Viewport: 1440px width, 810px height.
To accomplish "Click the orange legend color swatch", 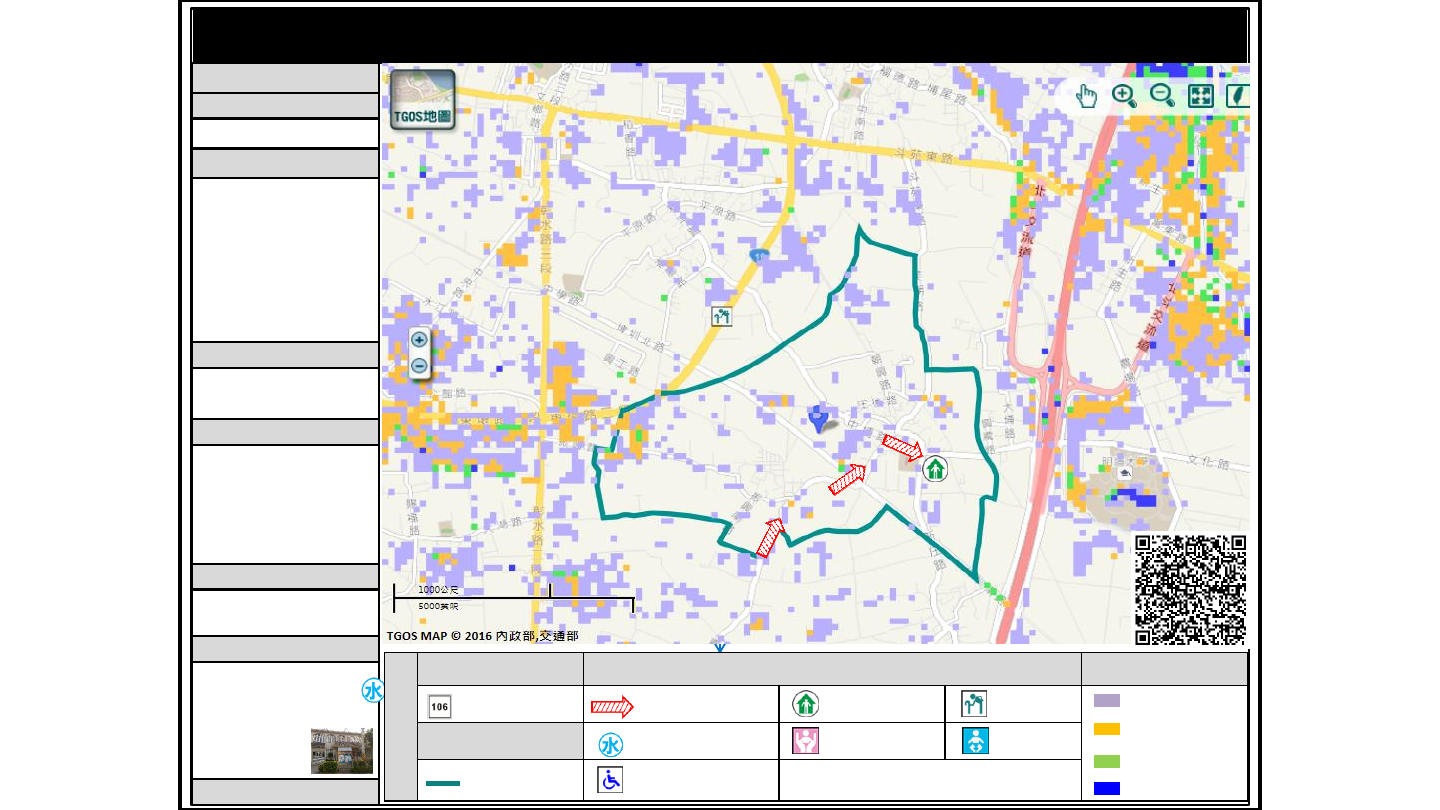I will pyautogui.click(x=1107, y=730).
